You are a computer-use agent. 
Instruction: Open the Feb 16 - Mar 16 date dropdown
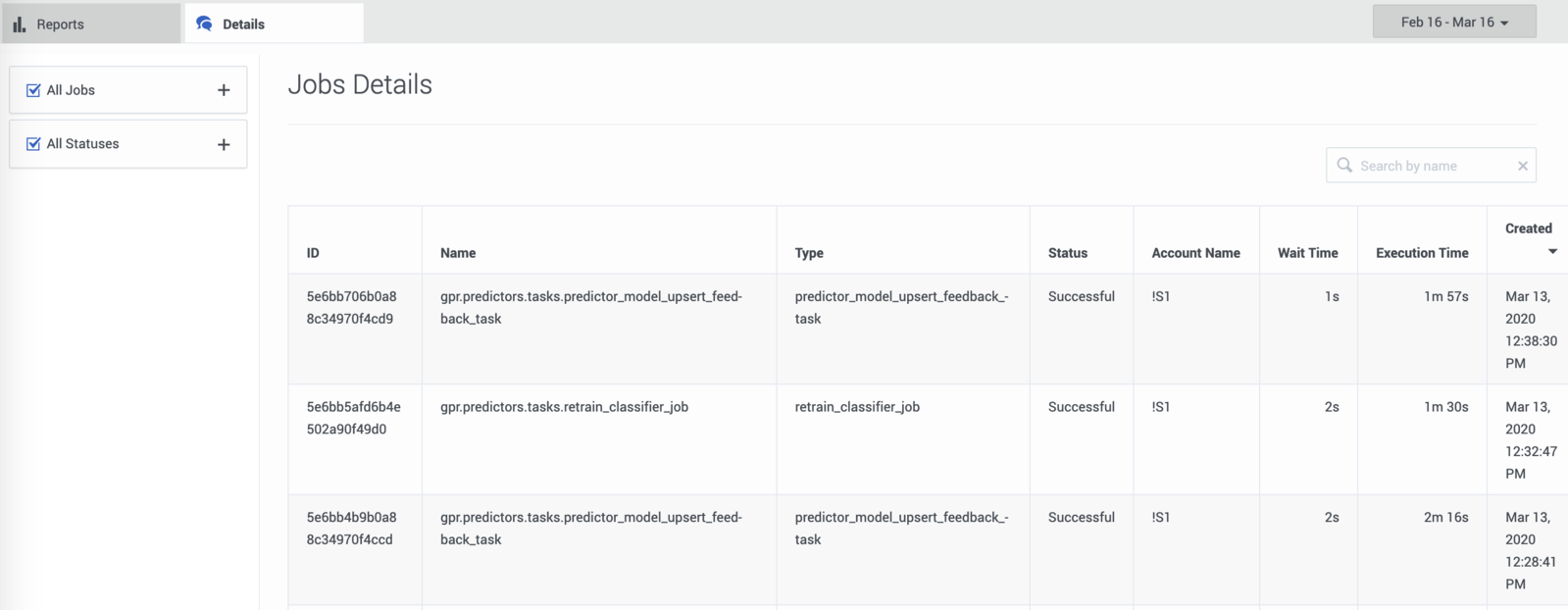(x=1454, y=22)
